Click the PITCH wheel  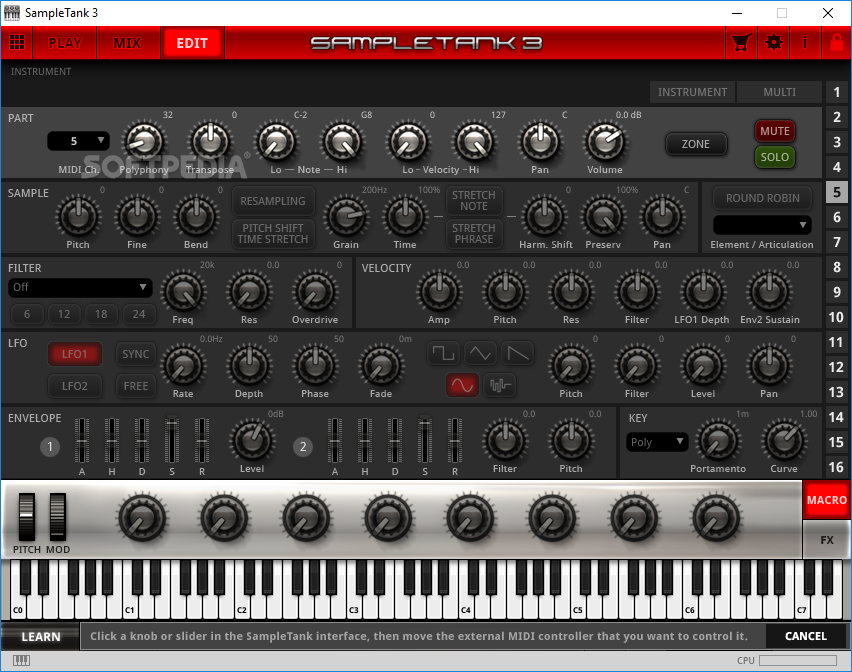pyautogui.click(x=27, y=517)
